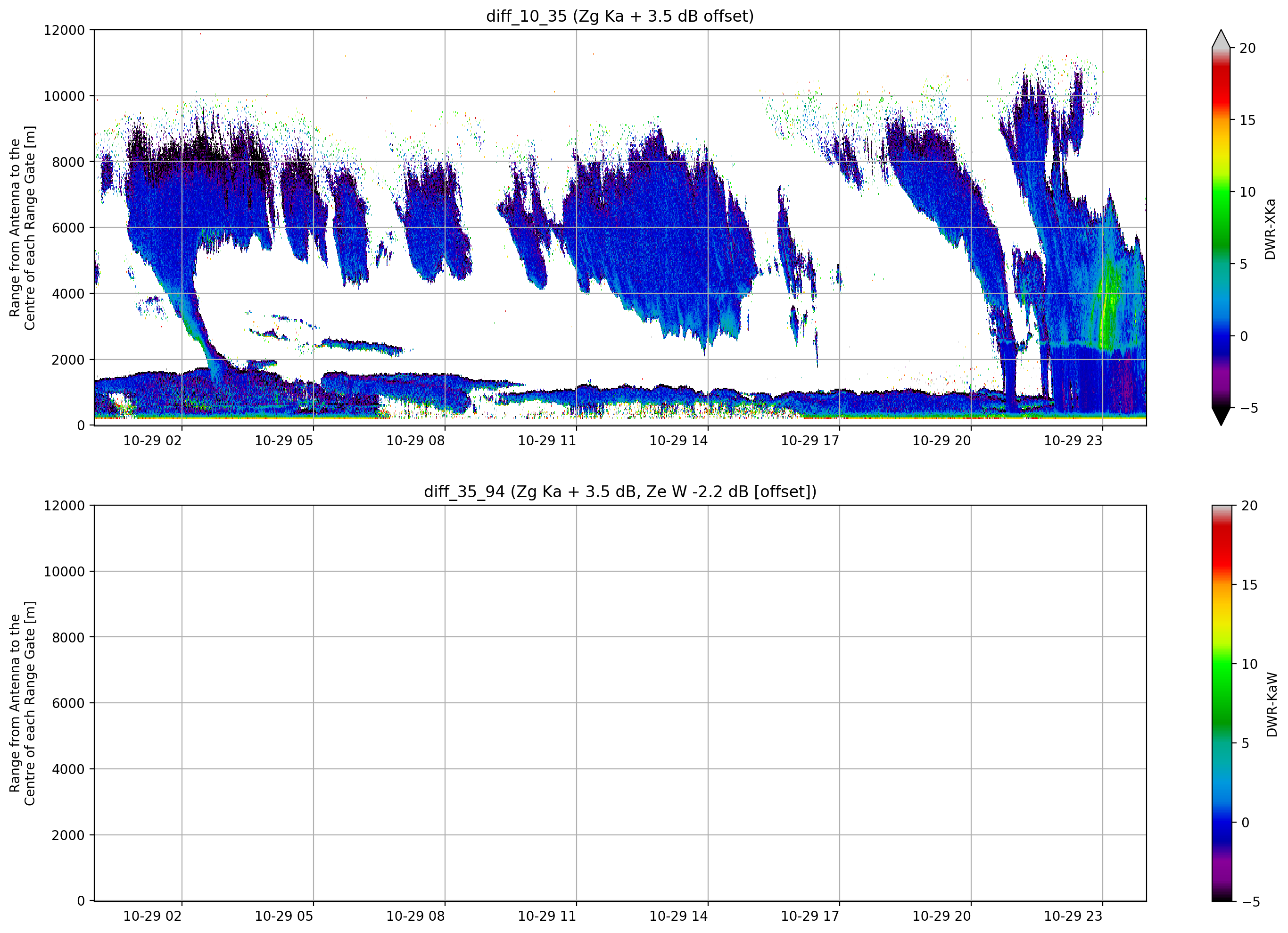Click the bottom colorbar green region
The image size is (1288, 933).
pos(1222,688)
